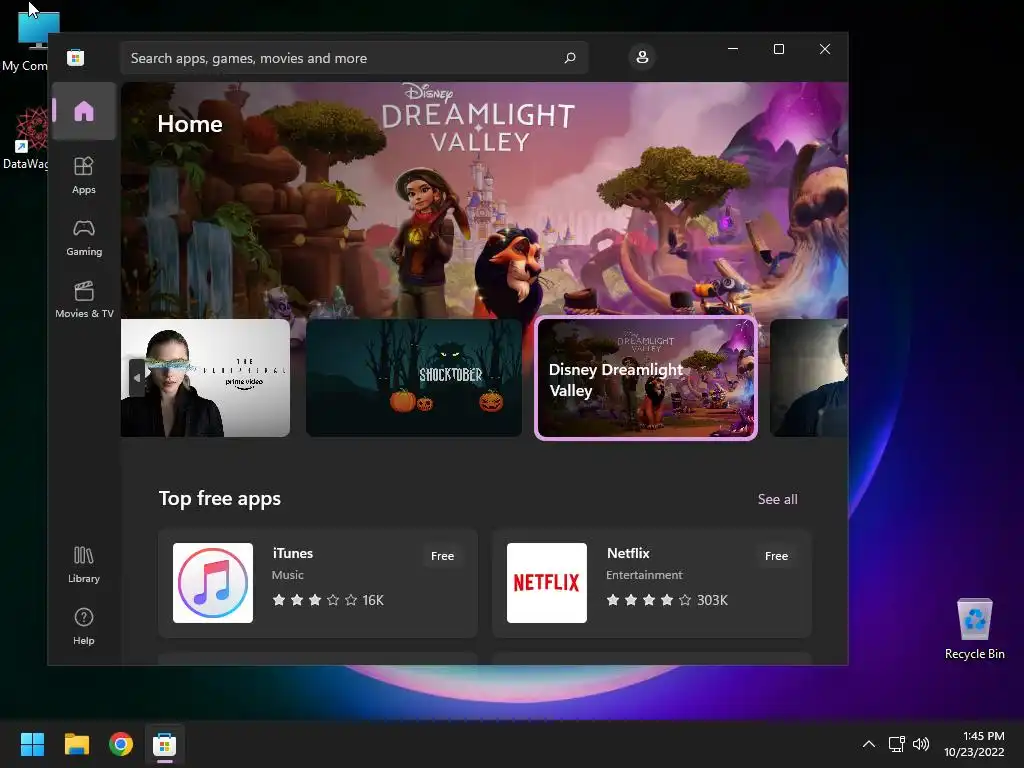The image size is (1024, 768).
Task: Open the user account profile icon
Action: [642, 57]
